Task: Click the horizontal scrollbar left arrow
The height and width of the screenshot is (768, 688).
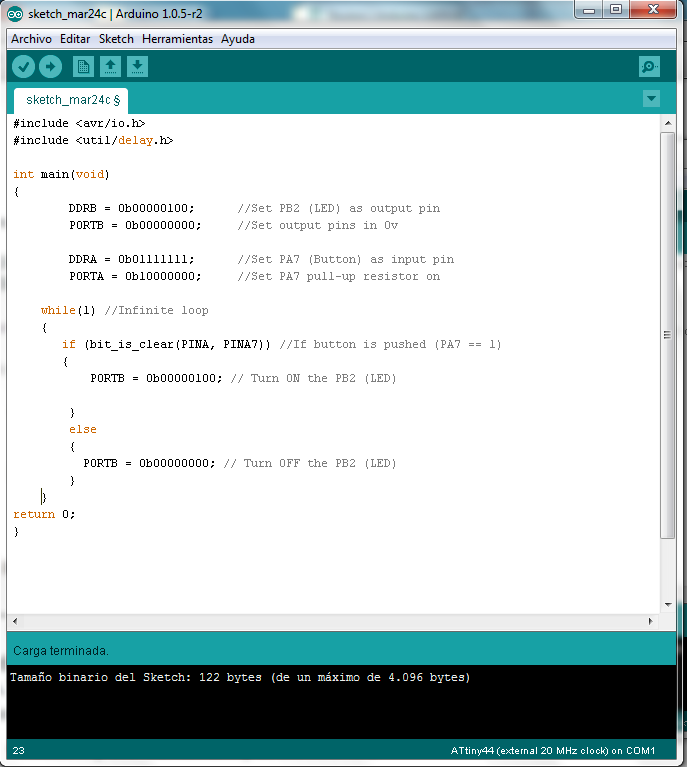Action: tap(15, 622)
